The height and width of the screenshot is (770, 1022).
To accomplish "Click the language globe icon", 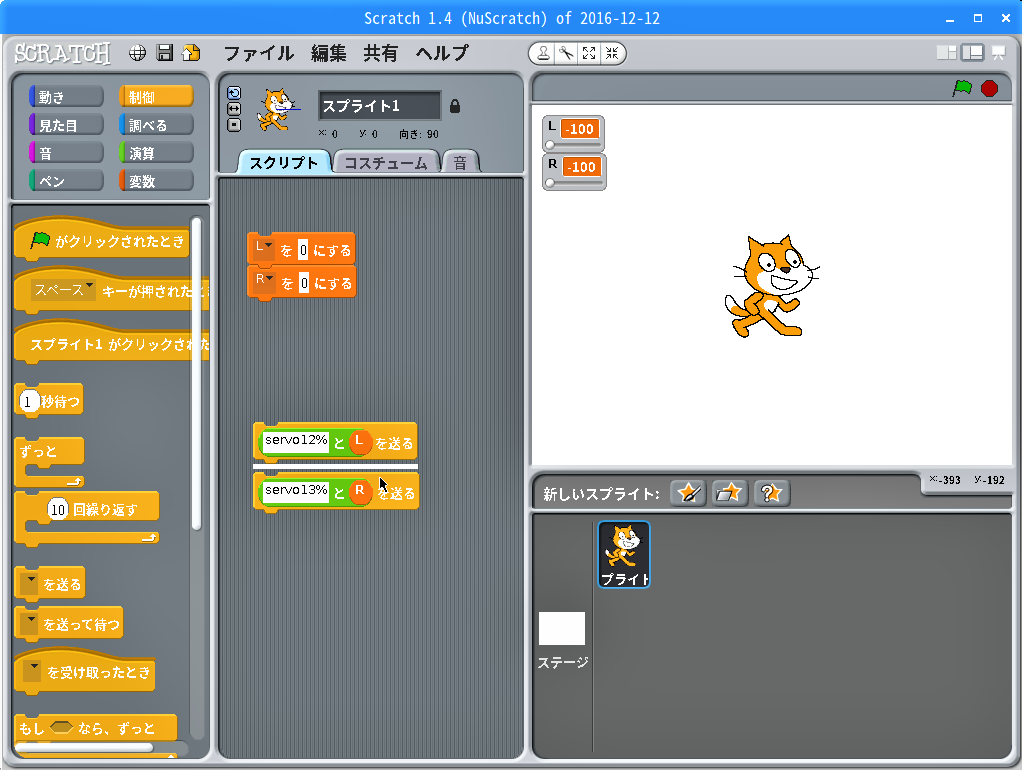I will click(x=137, y=53).
